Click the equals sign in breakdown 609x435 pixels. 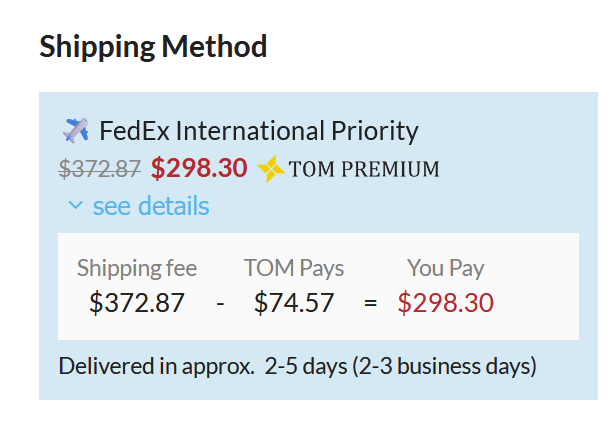(371, 303)
